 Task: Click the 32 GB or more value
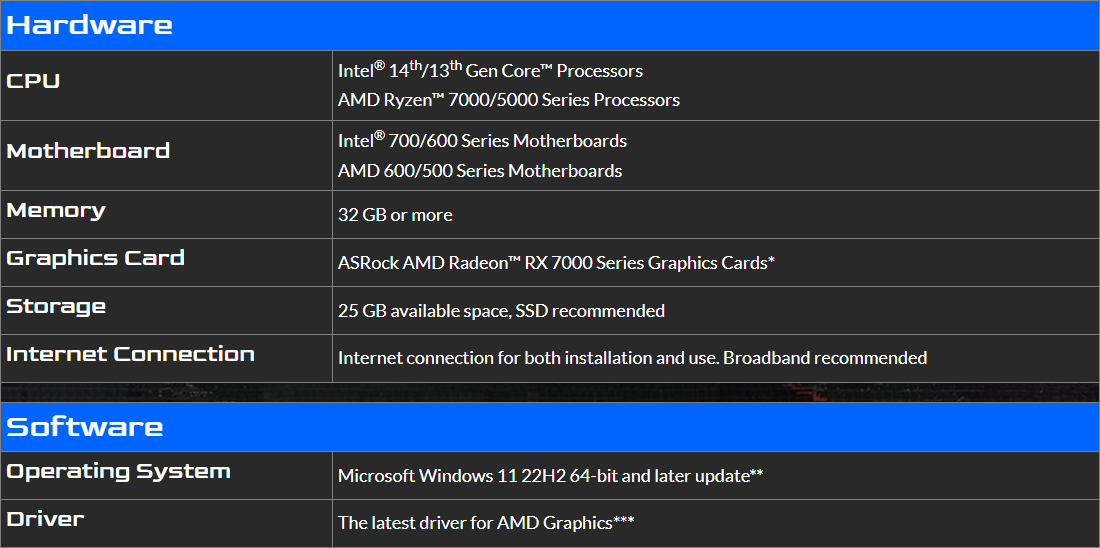tap(395, 215)
